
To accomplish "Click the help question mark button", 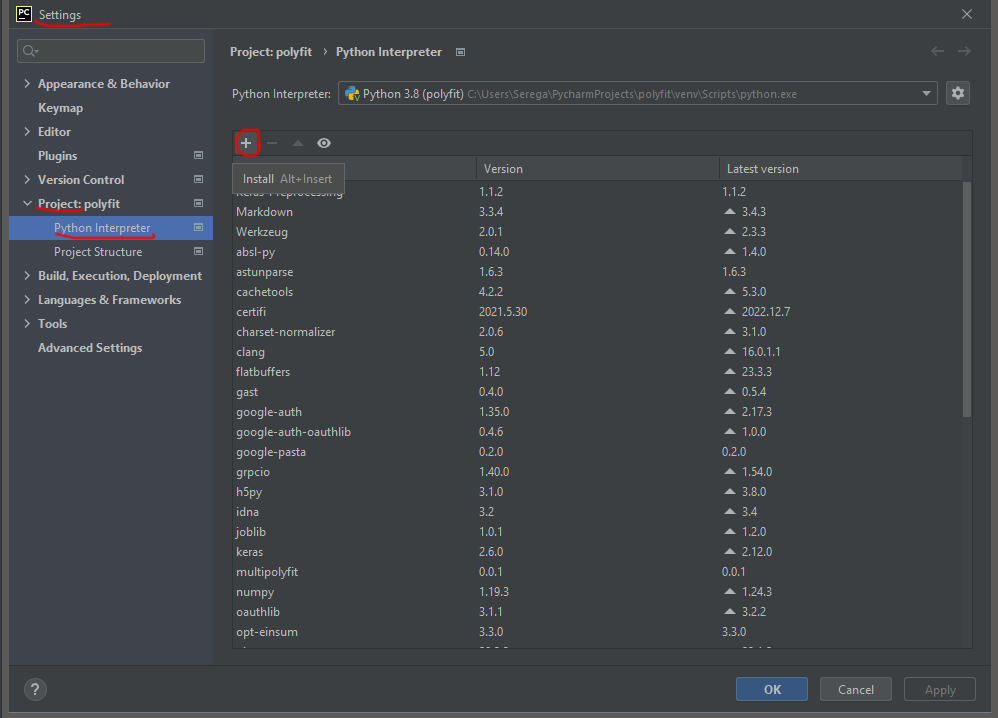I will (35, 689).
